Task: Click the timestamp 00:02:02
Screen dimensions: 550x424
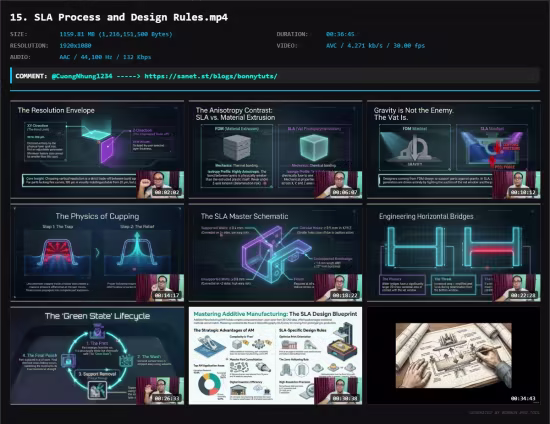Action: [x=167, y=193]
